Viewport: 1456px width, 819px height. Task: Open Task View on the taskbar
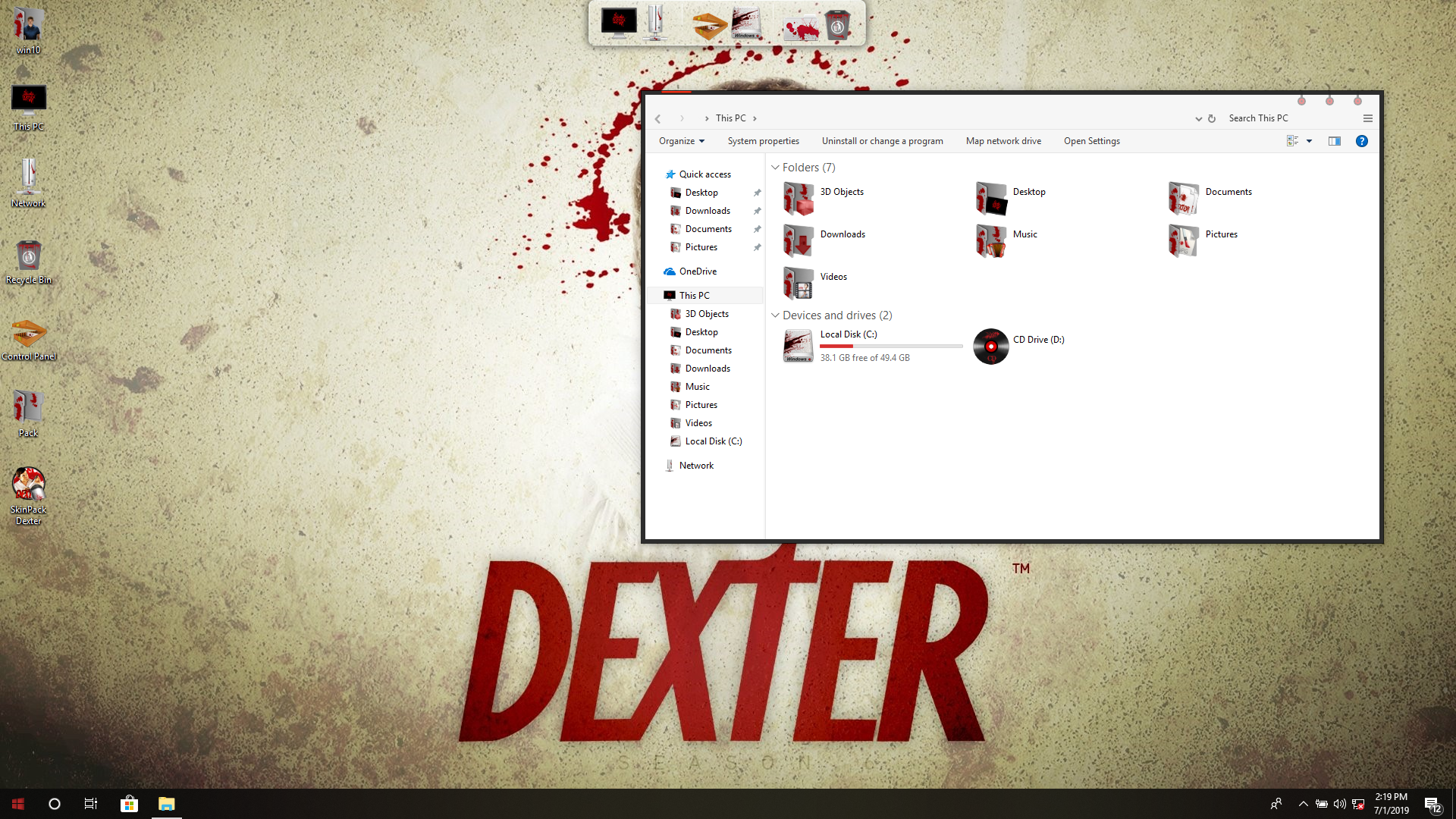[x=91, y=804]
